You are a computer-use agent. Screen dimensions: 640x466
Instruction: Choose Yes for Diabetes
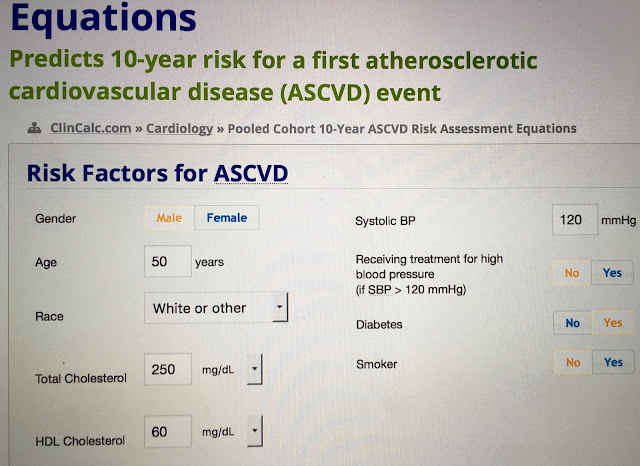click(x=613, y=323)
